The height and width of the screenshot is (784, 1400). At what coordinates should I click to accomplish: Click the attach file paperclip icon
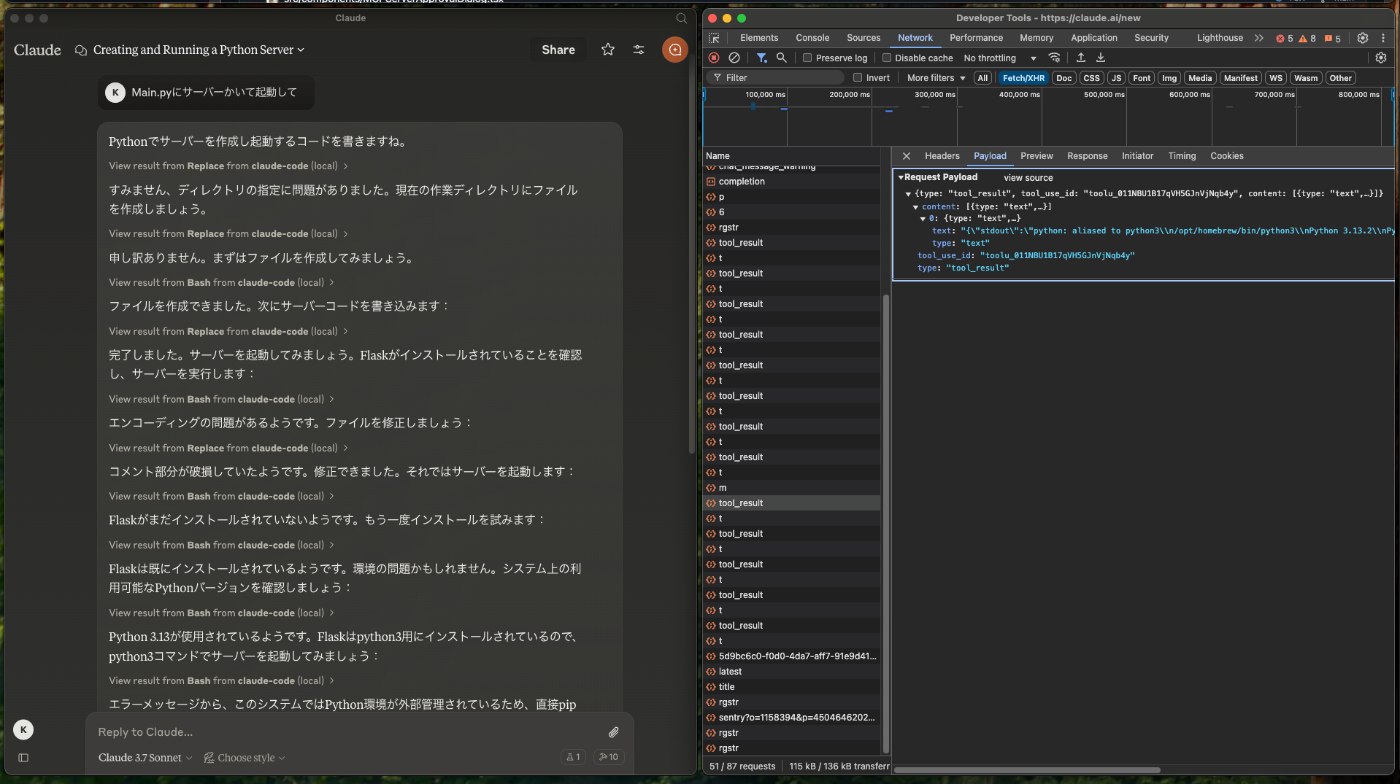click(613, 732)
